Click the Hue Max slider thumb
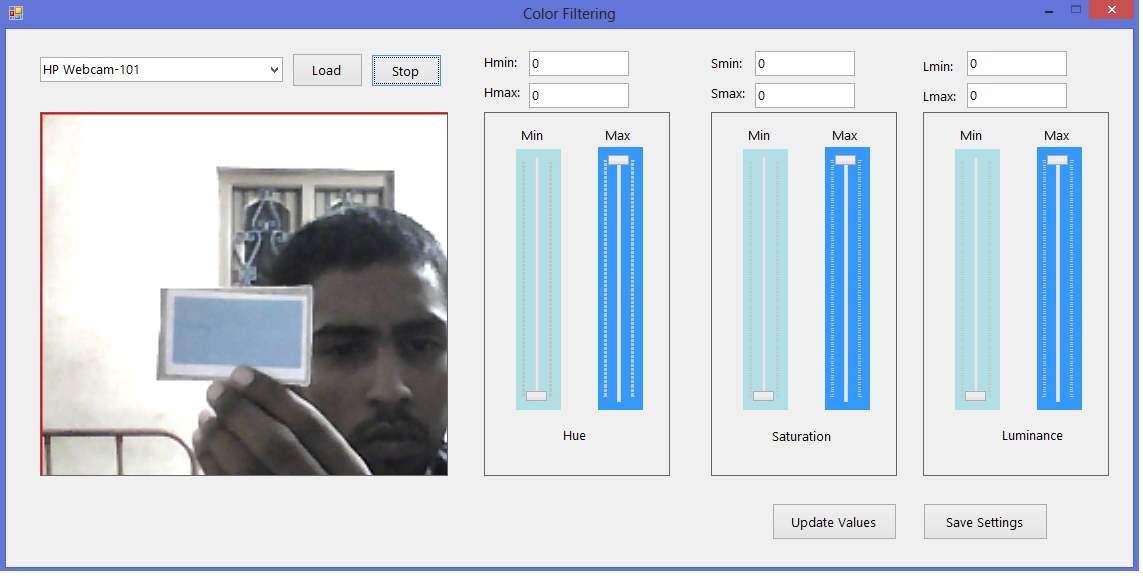This screenshot has width=1143, height=580. (619, 160)
